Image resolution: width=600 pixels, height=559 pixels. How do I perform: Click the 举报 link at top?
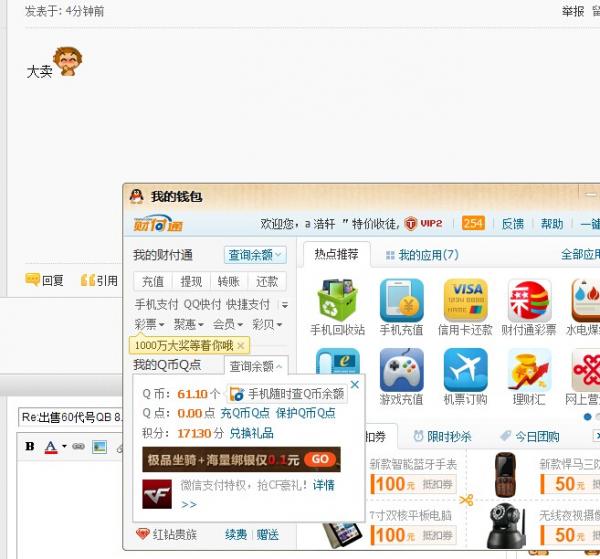click(x=573, y=11)
